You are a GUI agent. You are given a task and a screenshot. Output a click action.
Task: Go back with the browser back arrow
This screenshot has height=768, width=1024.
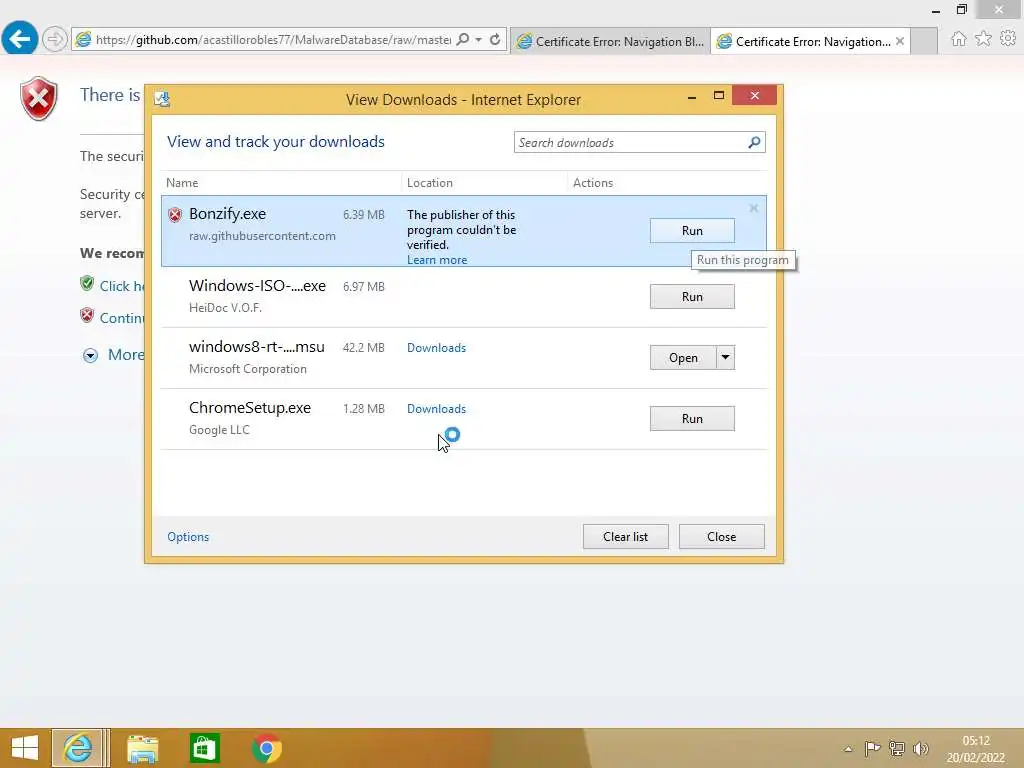20,39
